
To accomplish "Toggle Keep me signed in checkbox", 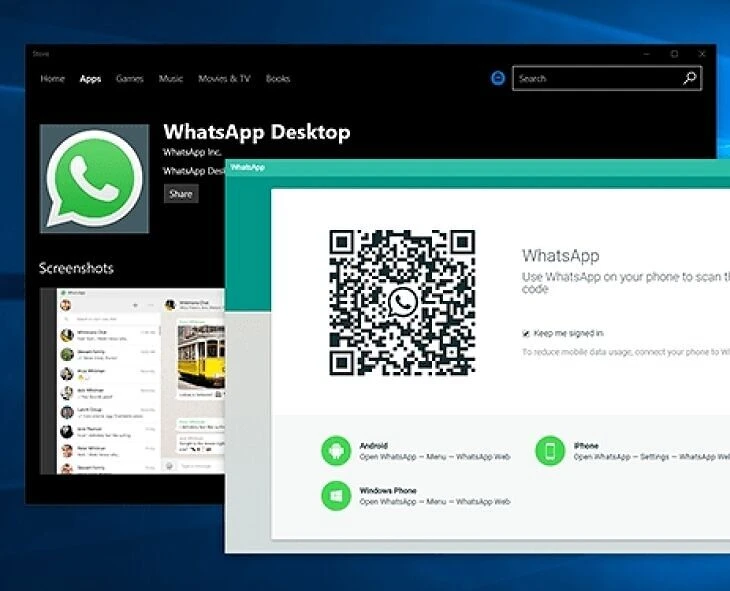I will pos(526,333).
